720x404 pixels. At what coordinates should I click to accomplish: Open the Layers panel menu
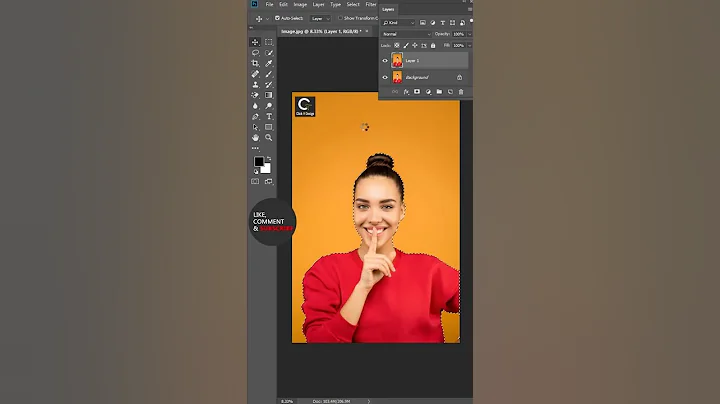(469, 9)
